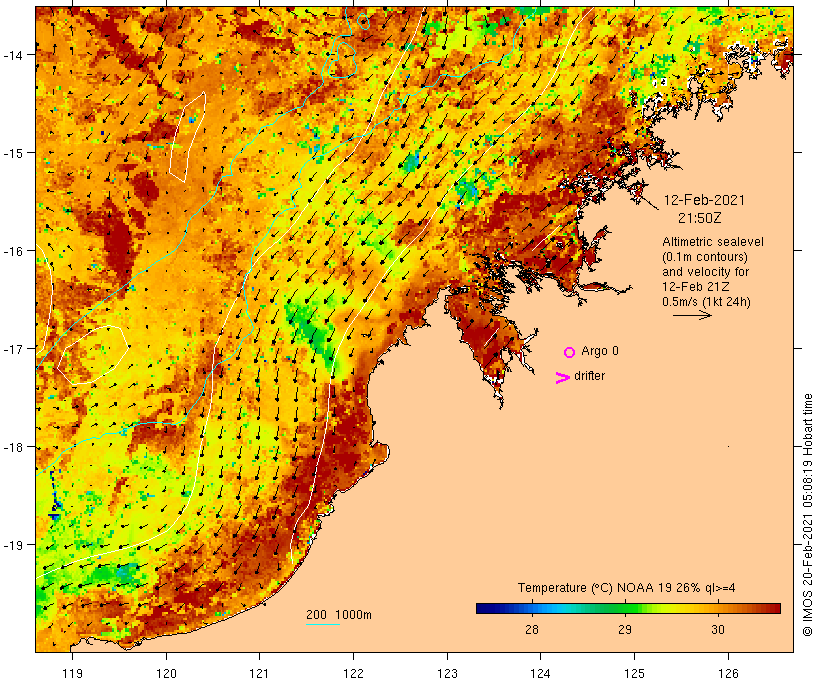
Task: Click the 'and velocity for' text line
Action: pyautogui.click(x=705, y=272)
